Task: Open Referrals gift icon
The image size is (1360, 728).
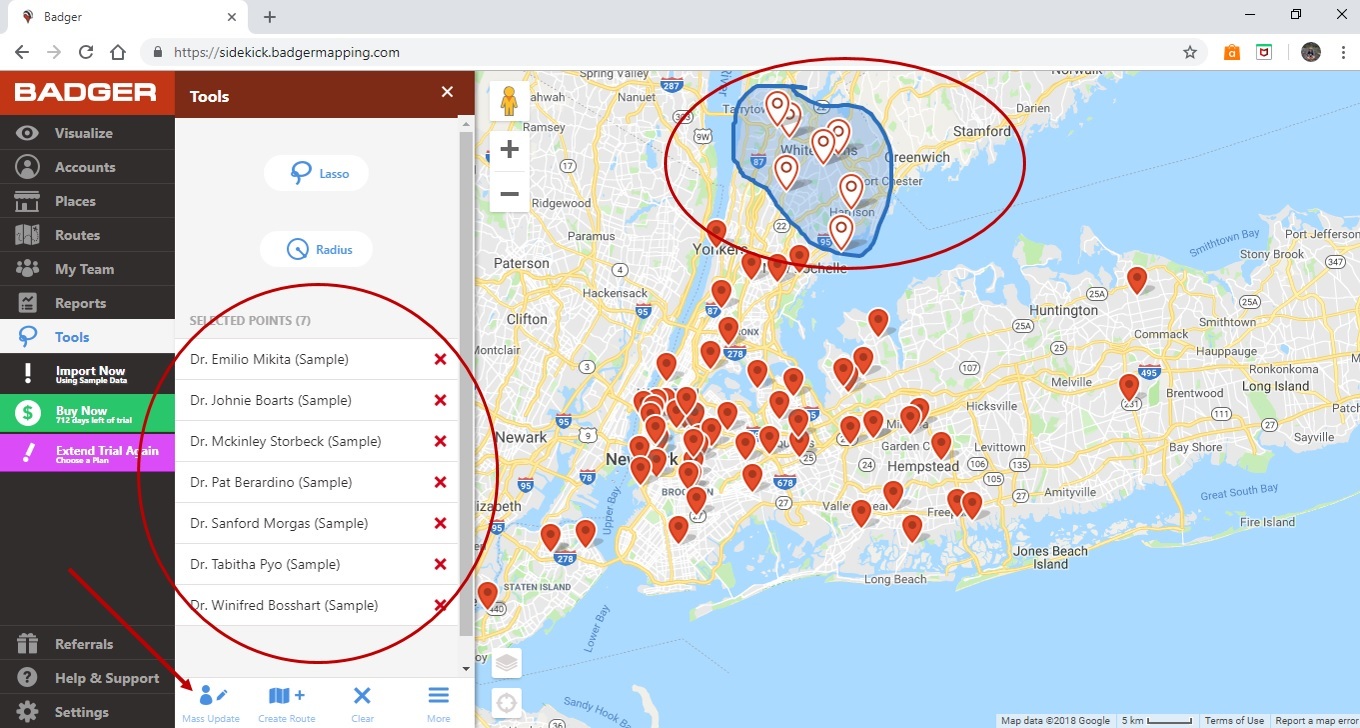Action: click(28, 644)
